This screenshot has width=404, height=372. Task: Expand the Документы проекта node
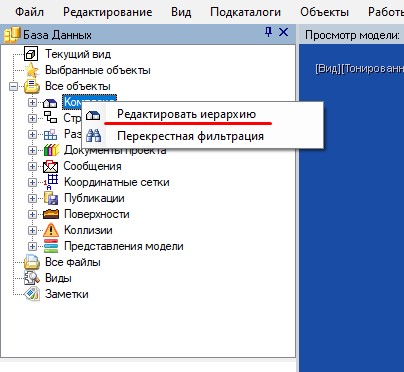[x=32, y=150]
